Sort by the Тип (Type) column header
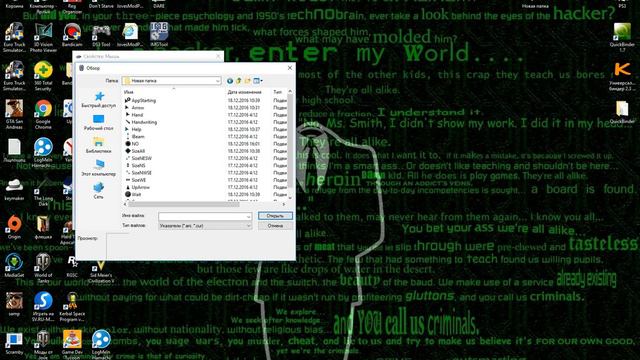This screenshot has width=640, height=360. pyautogui.click(x=279, y=92)
